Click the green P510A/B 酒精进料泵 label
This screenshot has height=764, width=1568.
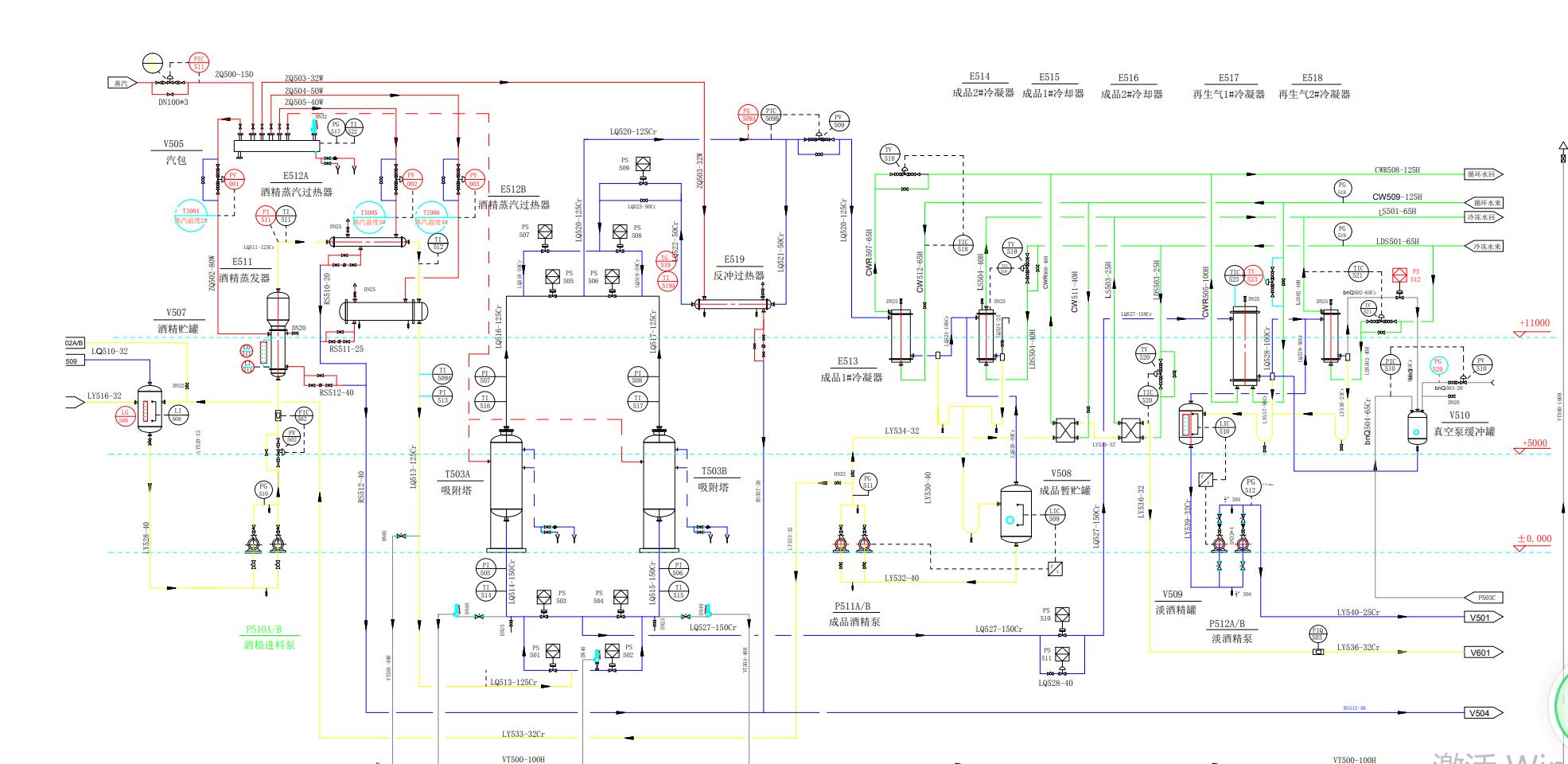(x=269, y=637)
